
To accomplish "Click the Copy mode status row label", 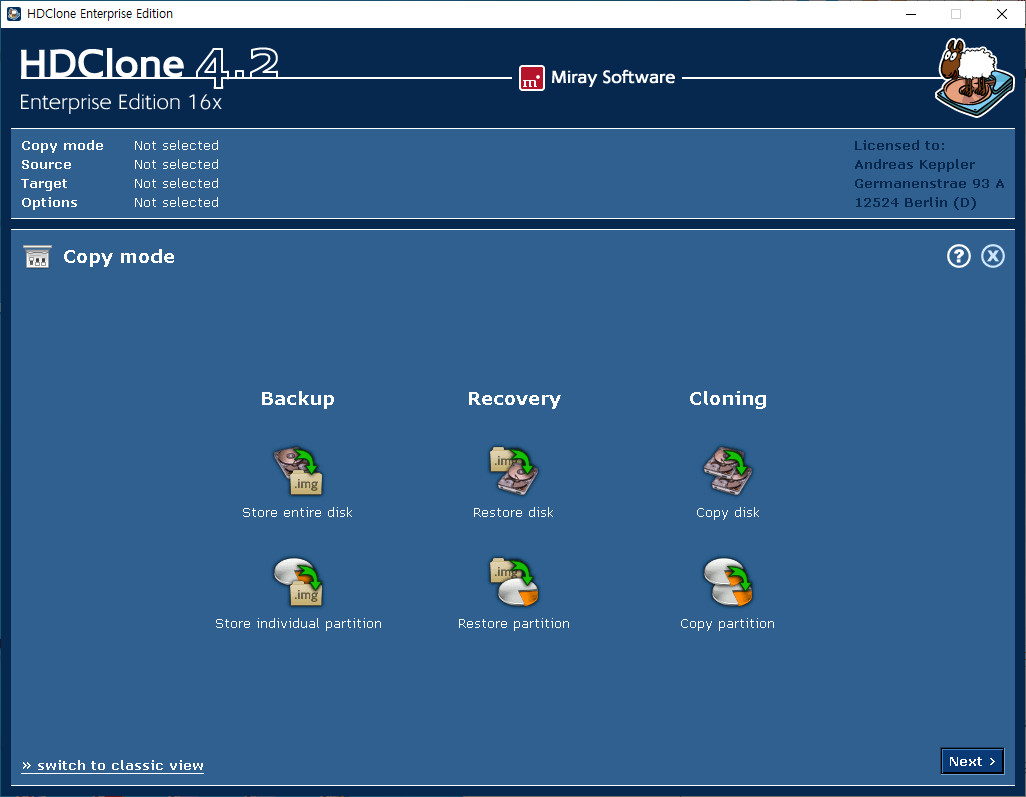I will (62, 146).
